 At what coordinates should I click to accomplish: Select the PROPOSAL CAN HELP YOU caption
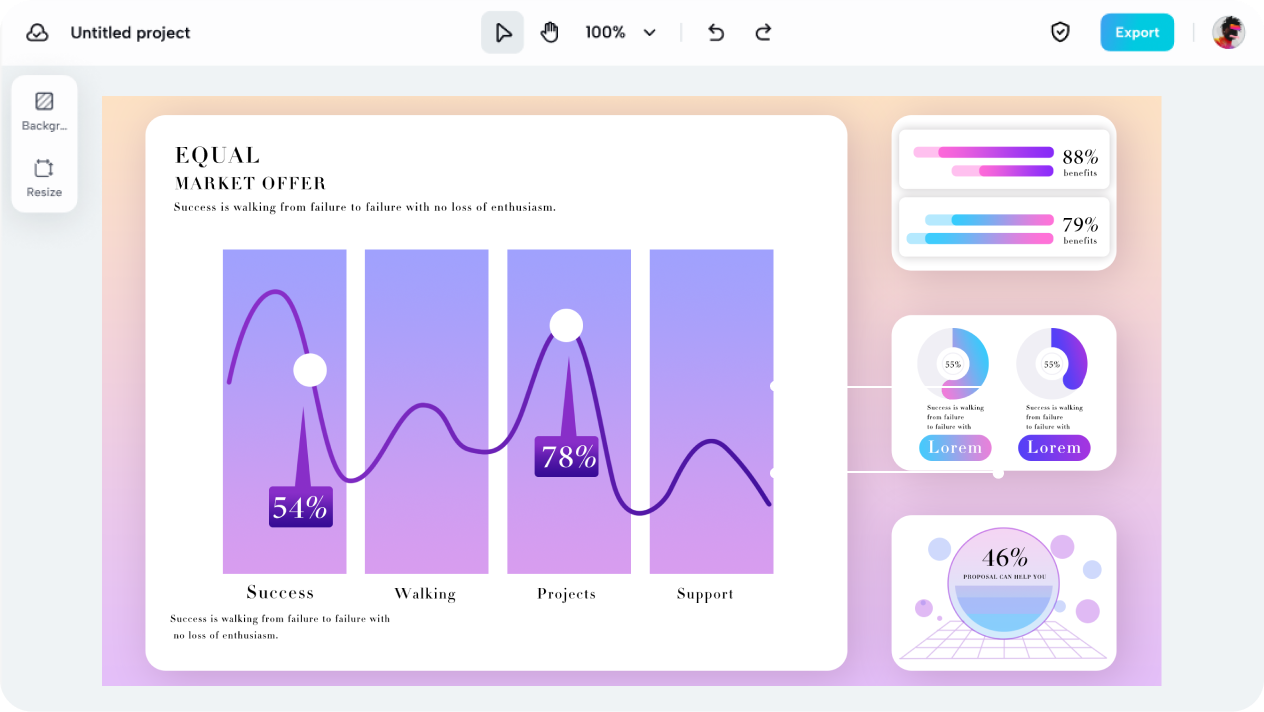point(1004,577)
